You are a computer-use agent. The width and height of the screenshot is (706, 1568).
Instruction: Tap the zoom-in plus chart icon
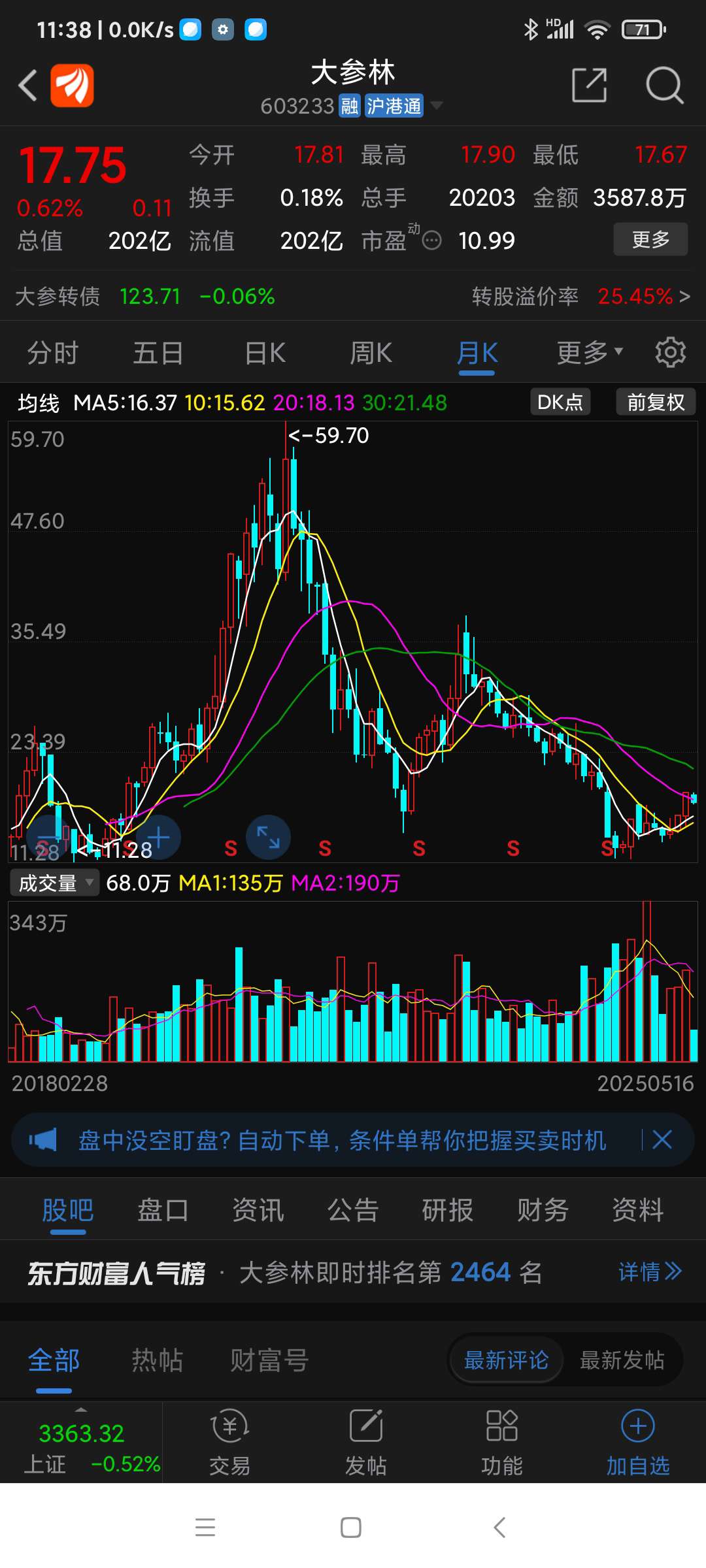pyautogui.click(x=158, y=838)
